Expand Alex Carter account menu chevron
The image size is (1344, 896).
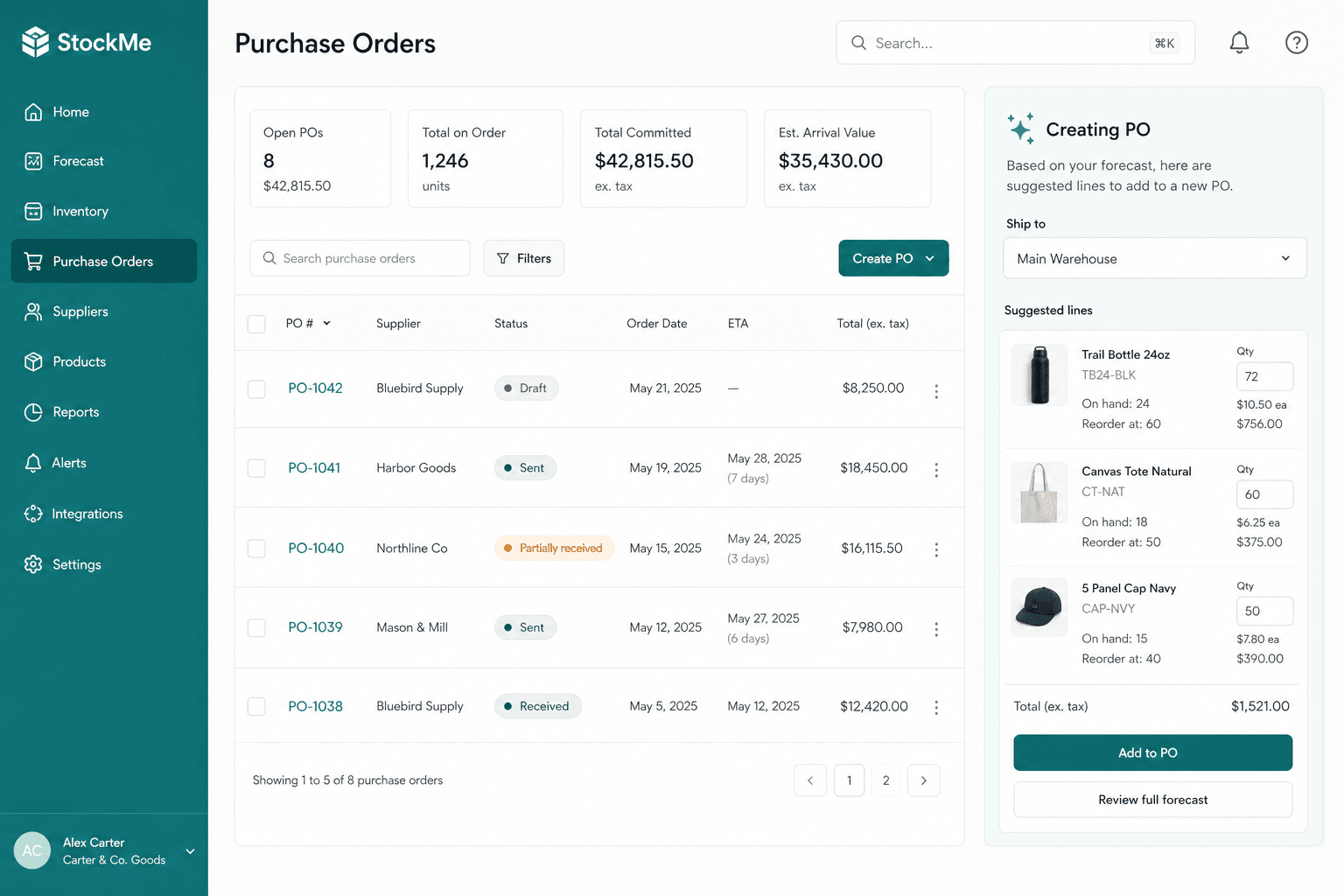(190, 850)
